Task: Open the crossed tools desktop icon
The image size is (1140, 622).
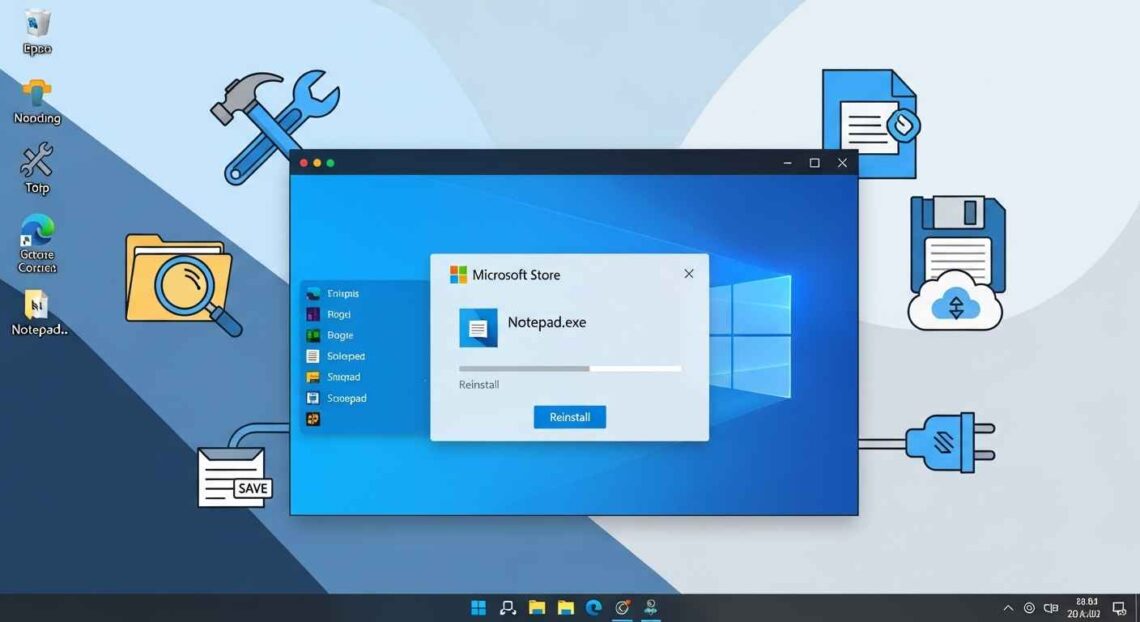Action: pyautogui.click(x=37, y=160)
